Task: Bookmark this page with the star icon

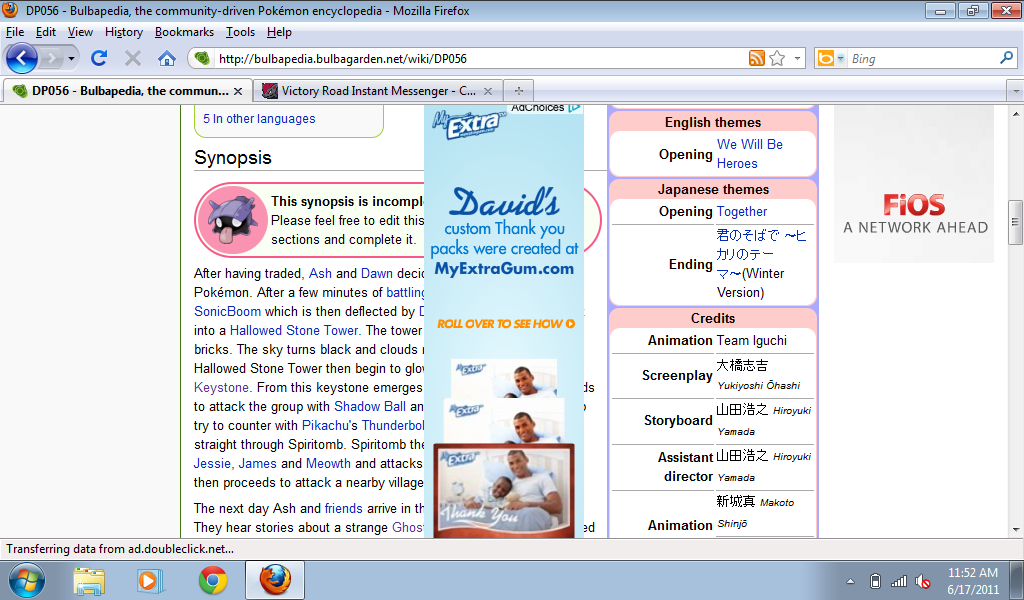Action: [777, 58]
